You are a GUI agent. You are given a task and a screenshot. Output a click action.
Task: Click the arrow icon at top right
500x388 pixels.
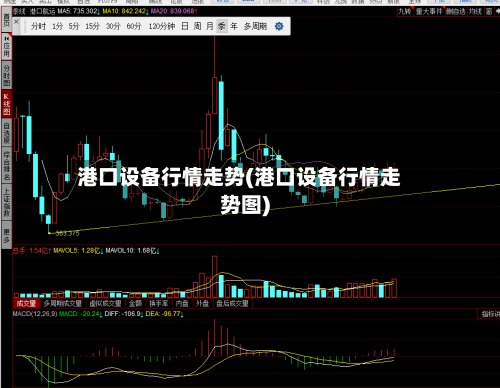tap(497, 11)
